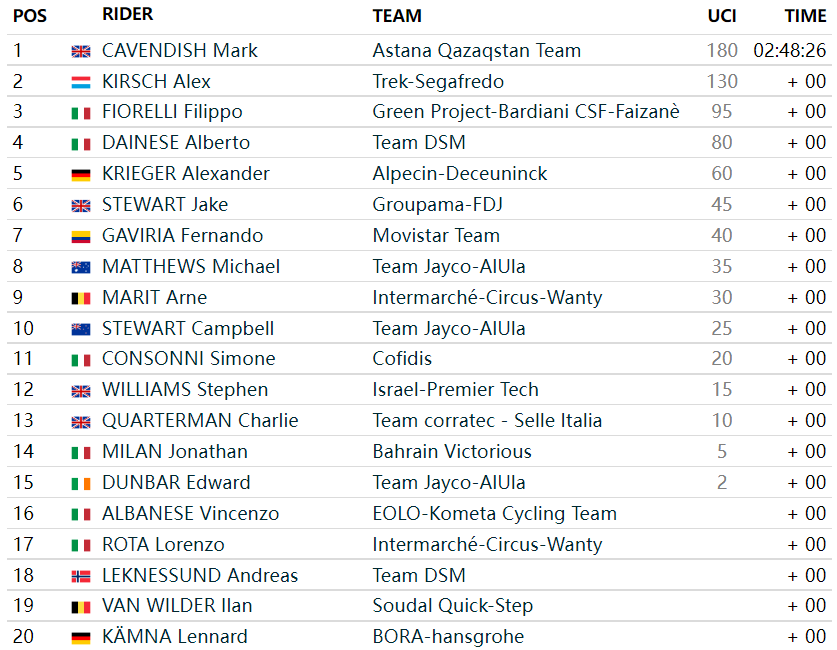837x650 pixels.
Task: Click the New Zealand flag by STEWART Campbell
Action: (81, 330)
